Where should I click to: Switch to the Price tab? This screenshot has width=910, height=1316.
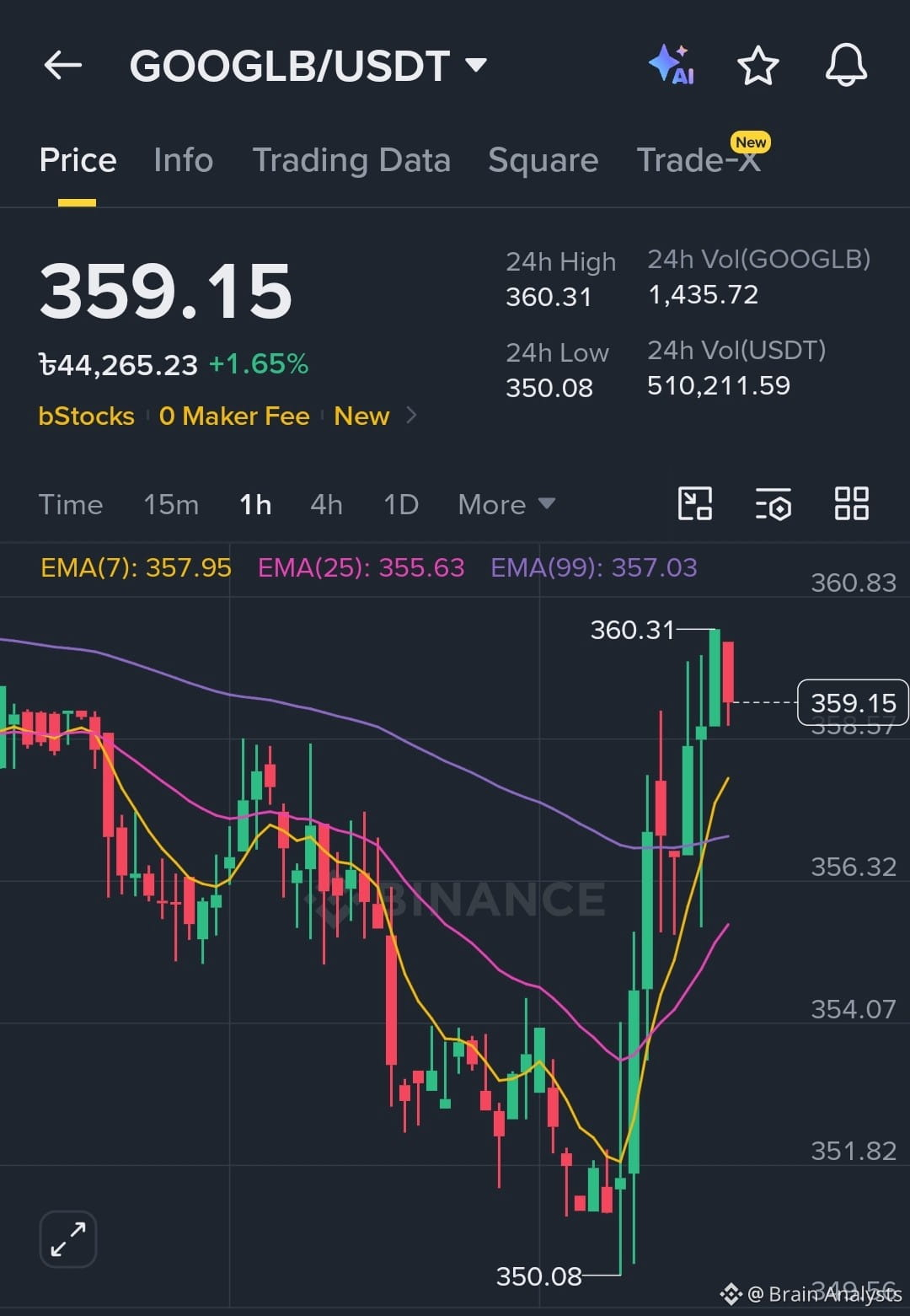[78, 160]
